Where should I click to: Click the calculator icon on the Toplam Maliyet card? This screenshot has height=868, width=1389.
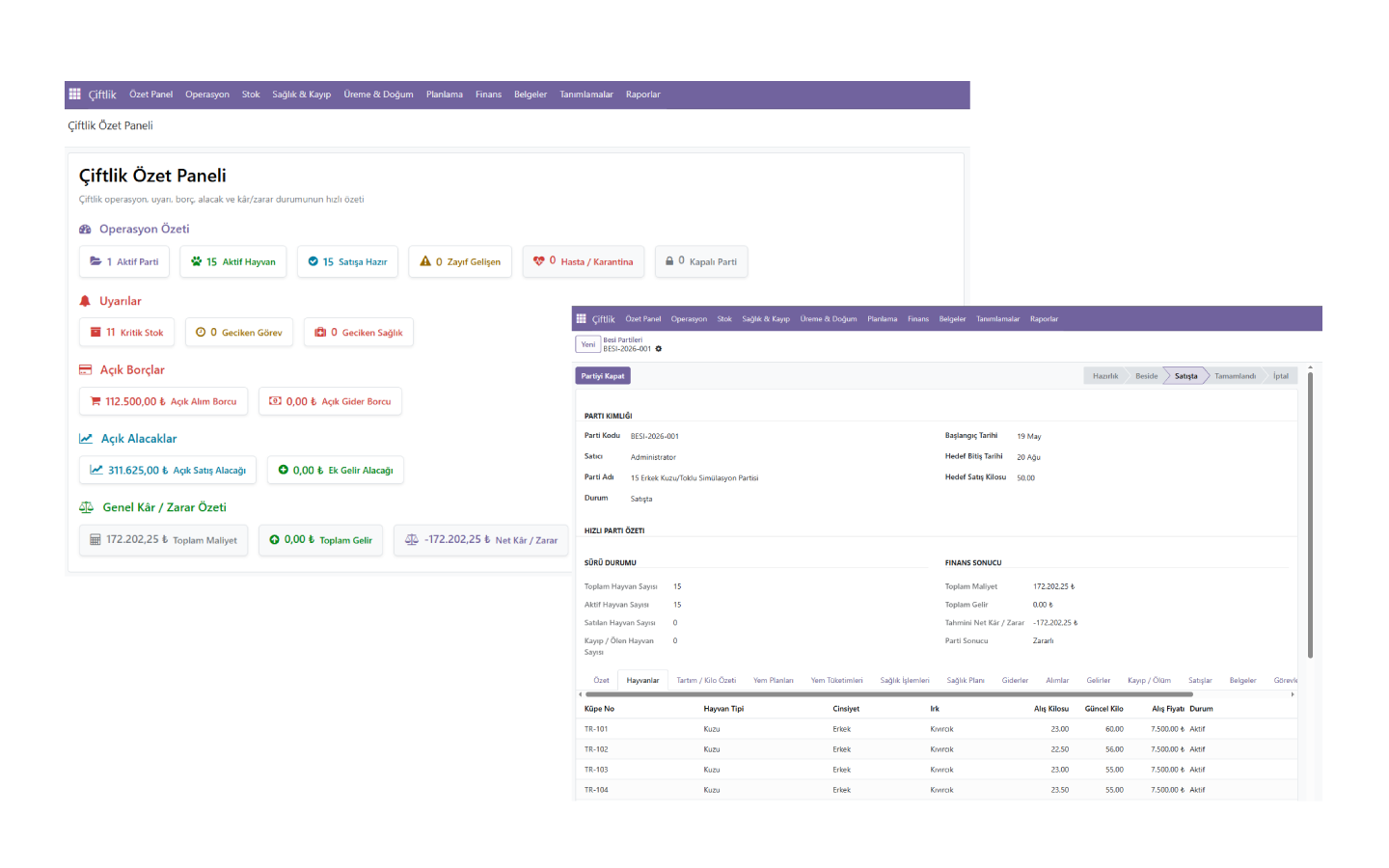pos(95,540)
